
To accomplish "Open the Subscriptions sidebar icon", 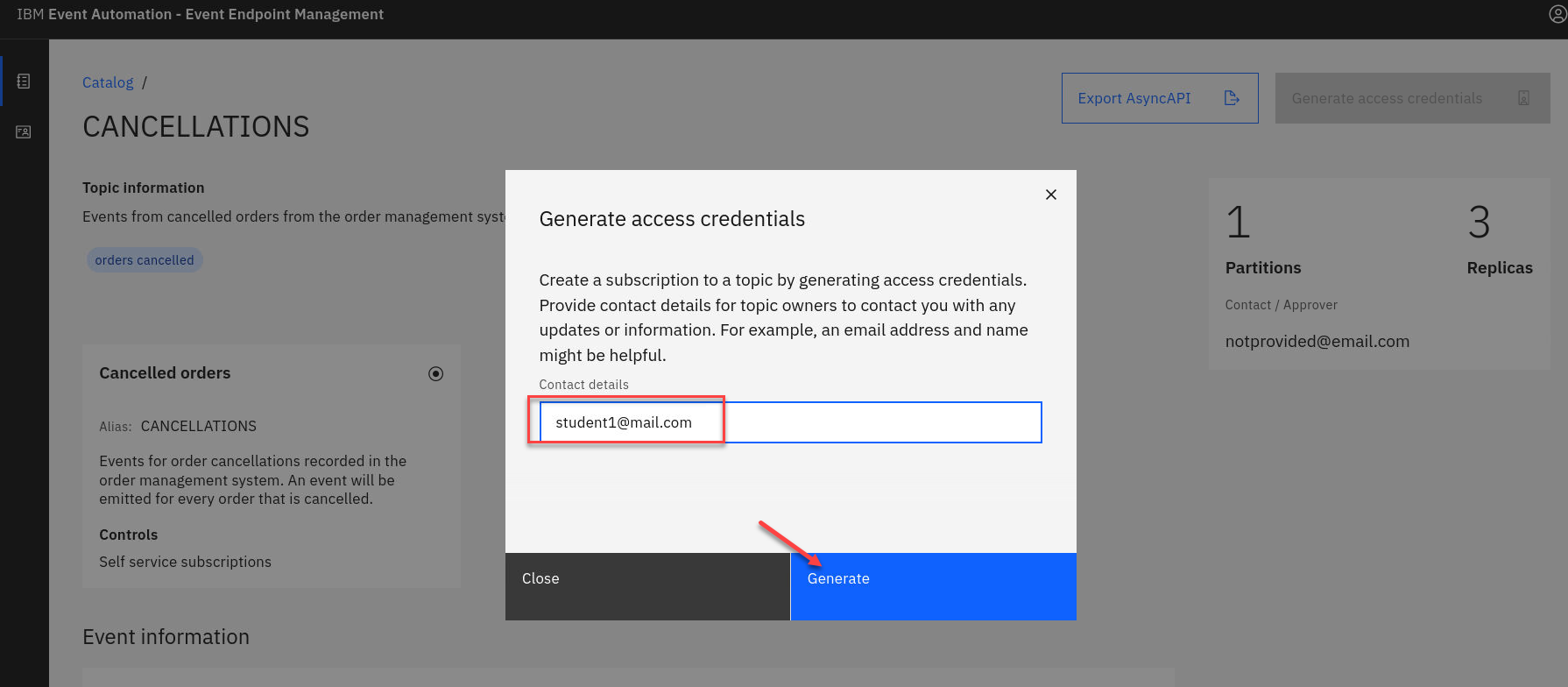I will [24, 132].
